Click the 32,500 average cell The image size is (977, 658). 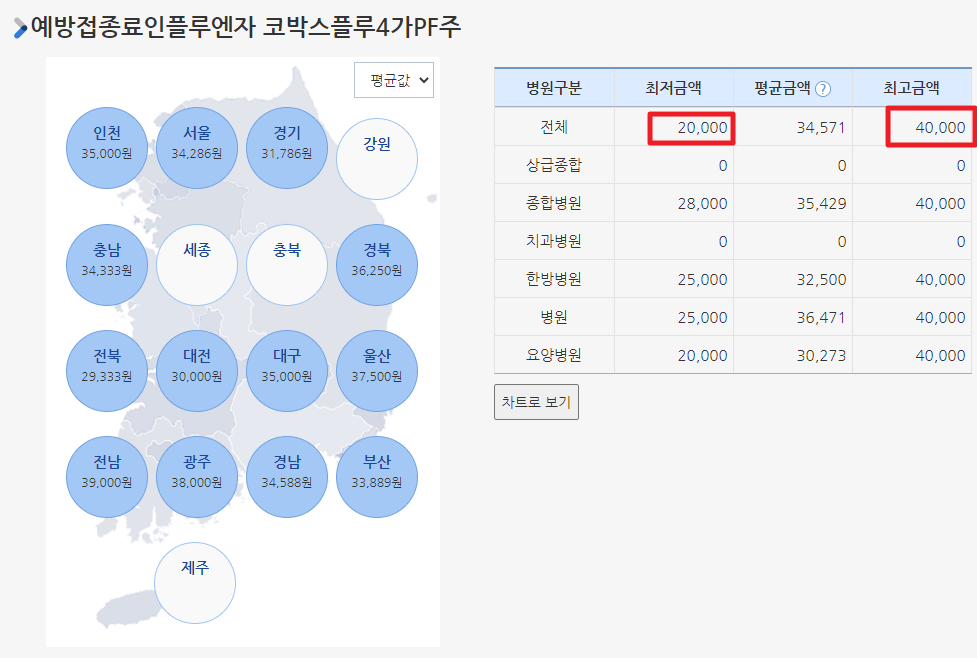point(793,279)
